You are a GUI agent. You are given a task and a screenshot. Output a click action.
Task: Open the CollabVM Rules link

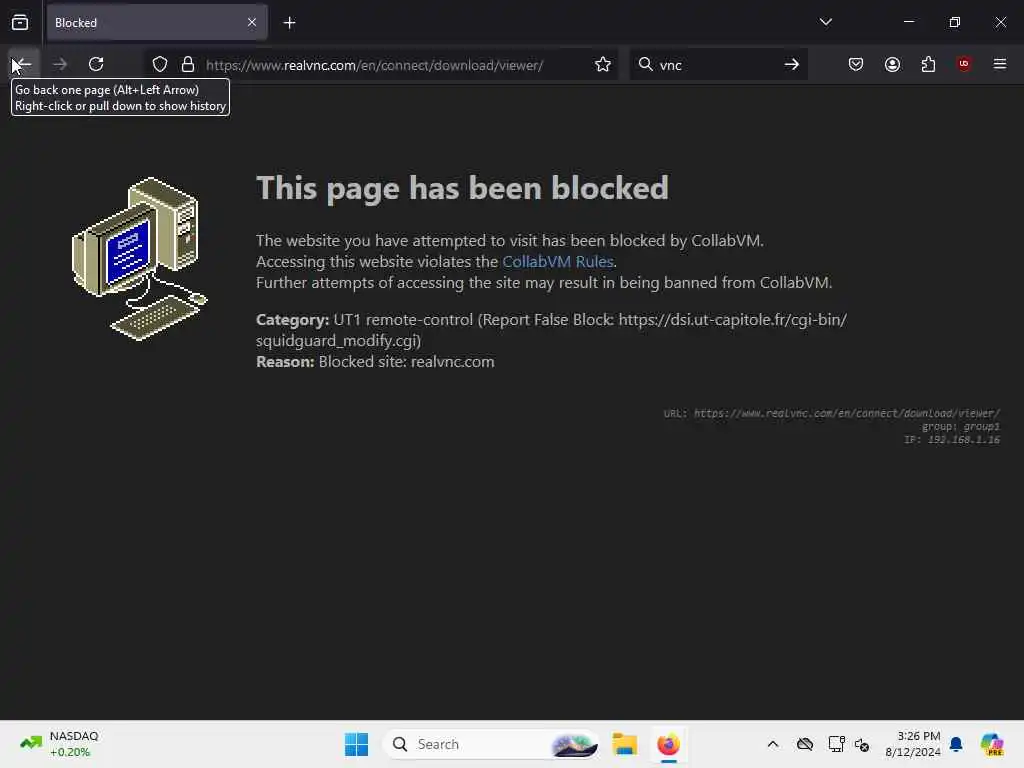pos(558,261)
